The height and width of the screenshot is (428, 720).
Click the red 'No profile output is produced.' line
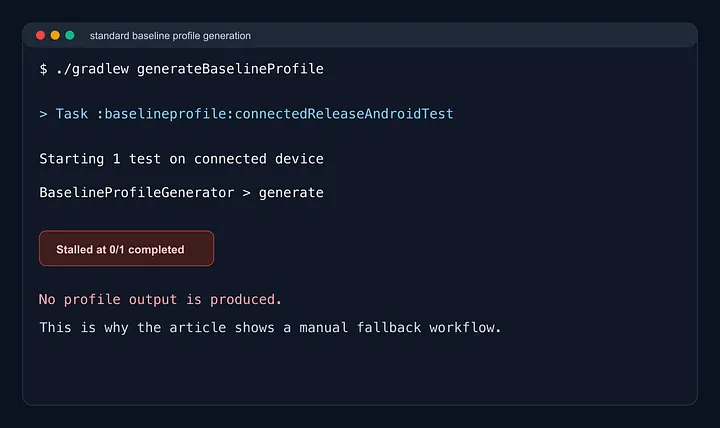[160, 299]
